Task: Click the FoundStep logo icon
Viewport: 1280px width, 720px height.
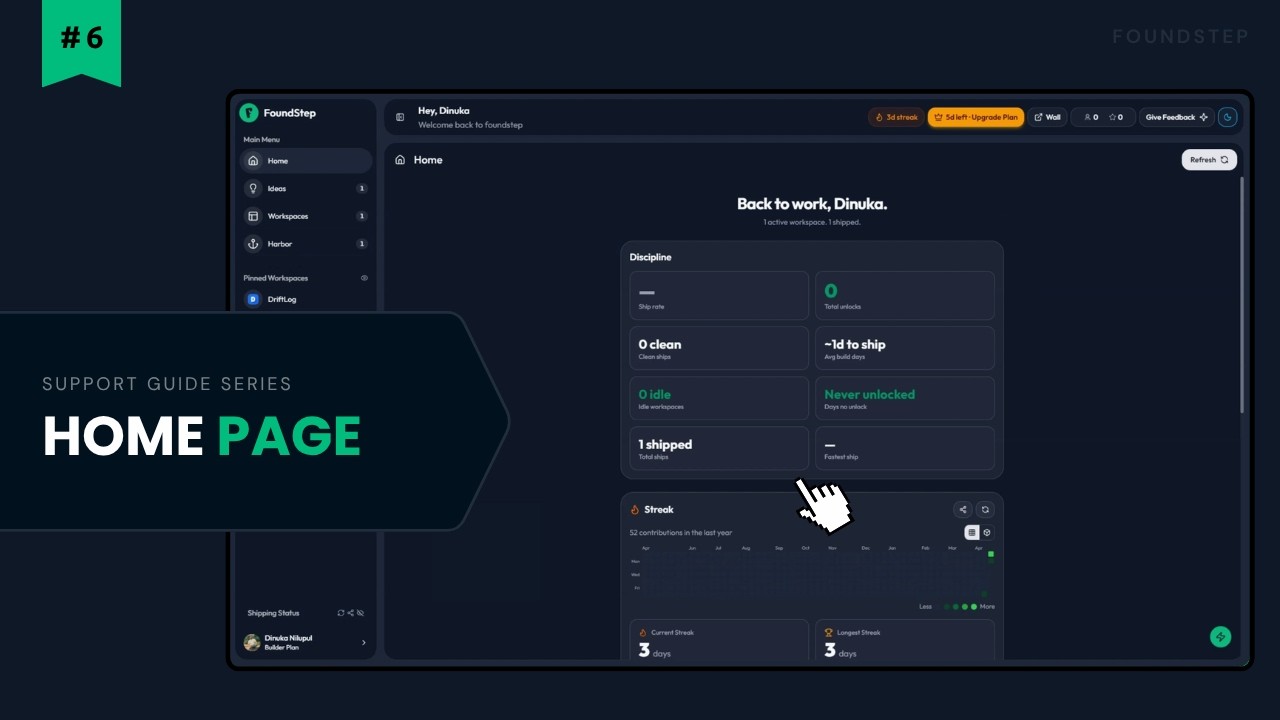Action: click(x=249, y=113)
